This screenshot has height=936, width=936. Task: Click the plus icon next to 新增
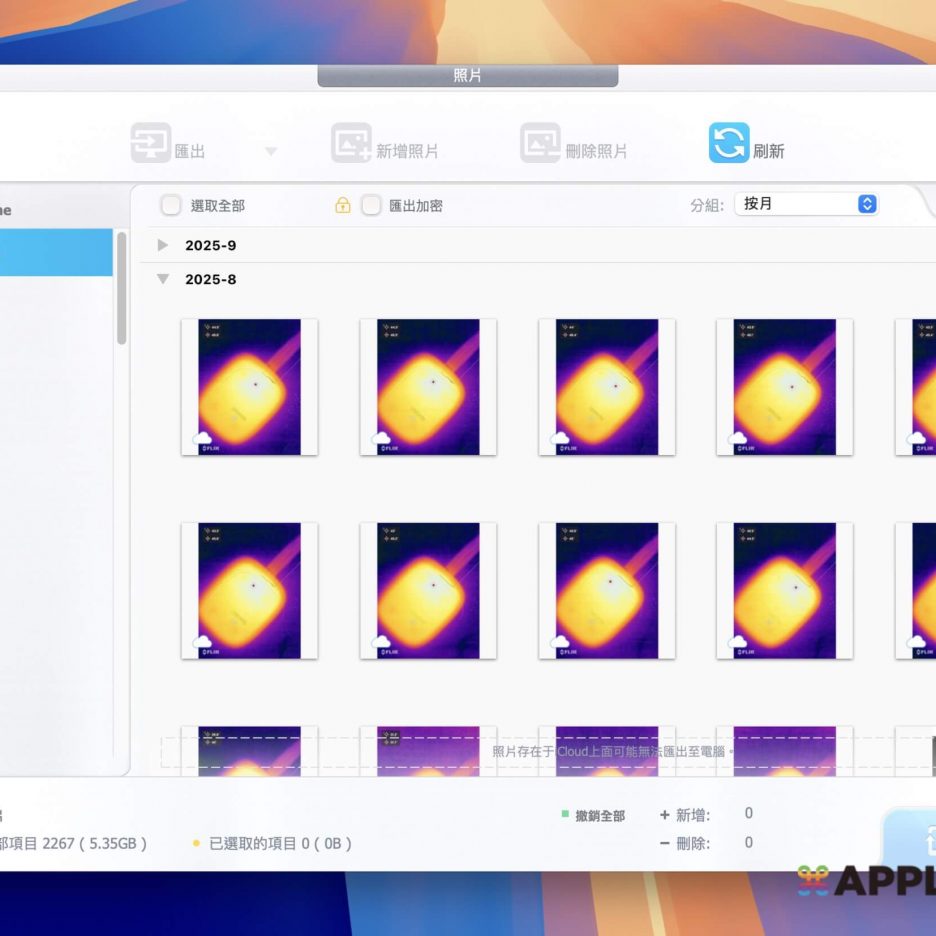click(x=665, y=815)
